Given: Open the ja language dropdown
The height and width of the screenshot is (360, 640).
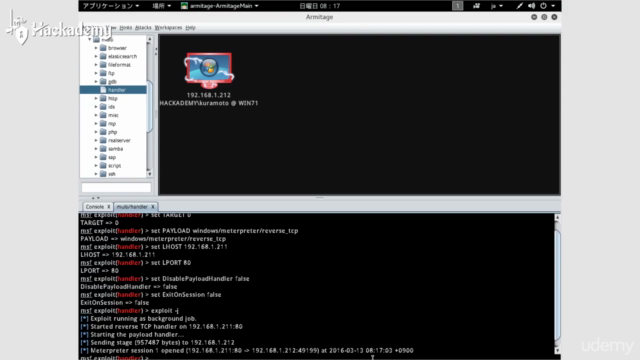Looking at the screenshot, I should [497, 6].
